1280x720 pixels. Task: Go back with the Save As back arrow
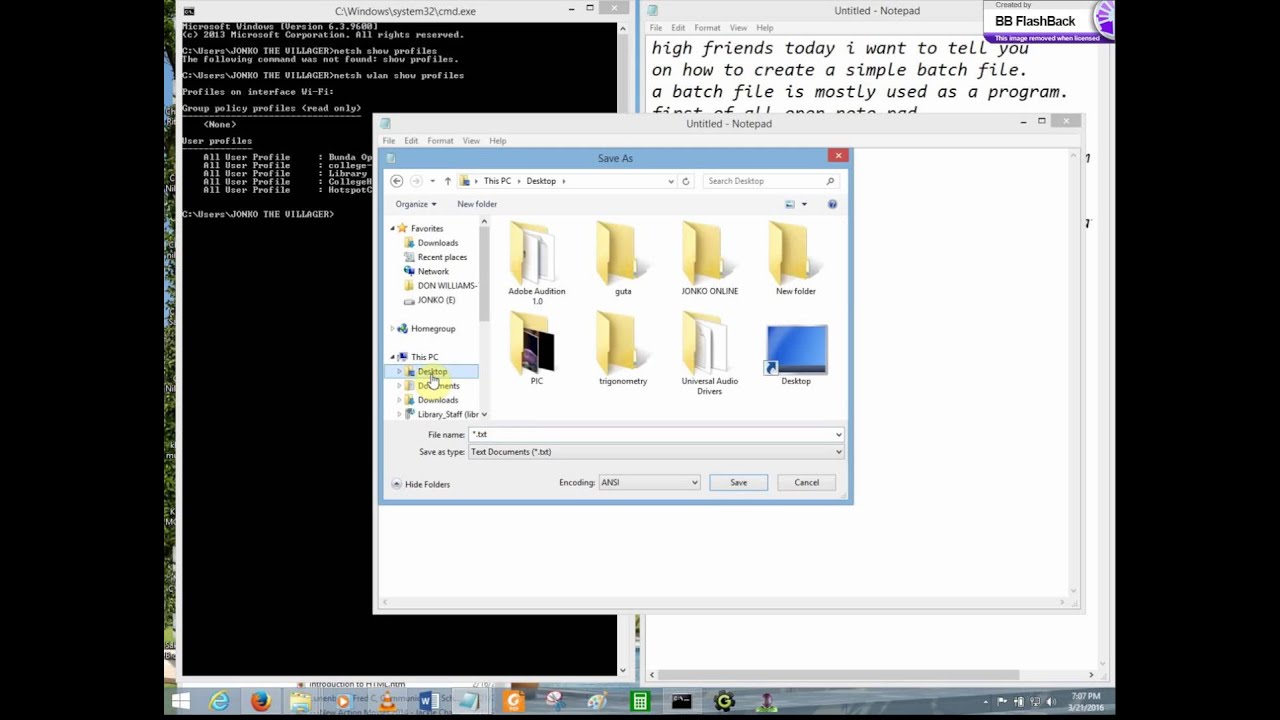click(397, 181)
